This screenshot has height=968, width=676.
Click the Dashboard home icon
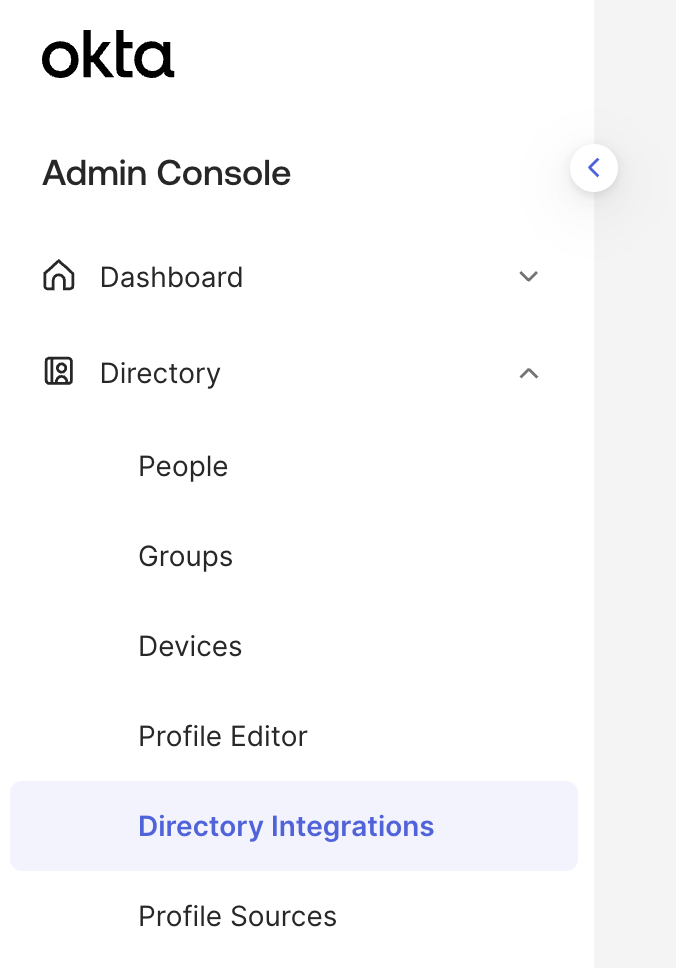(x=59, y=275)
